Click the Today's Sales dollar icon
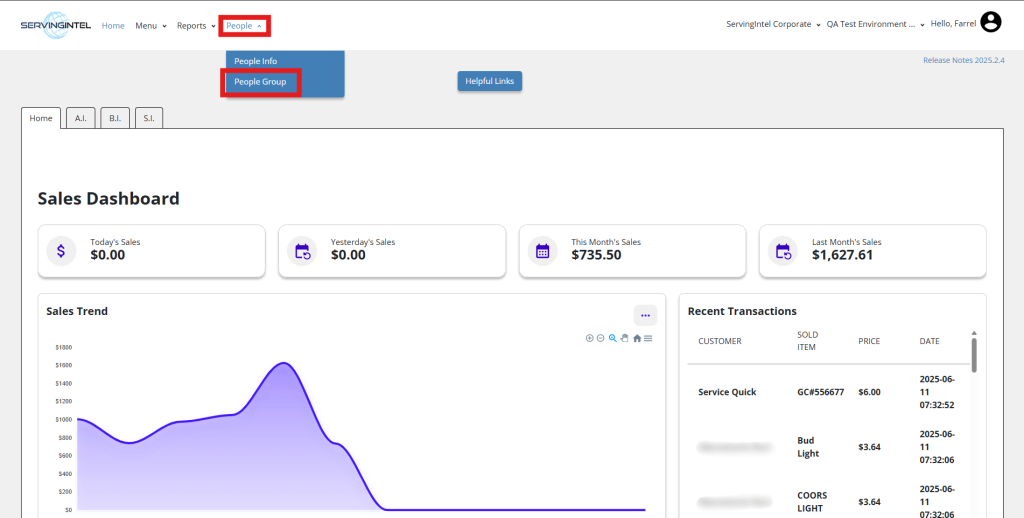The width and height of the screenshot is (1024, 518). point(61,251)
